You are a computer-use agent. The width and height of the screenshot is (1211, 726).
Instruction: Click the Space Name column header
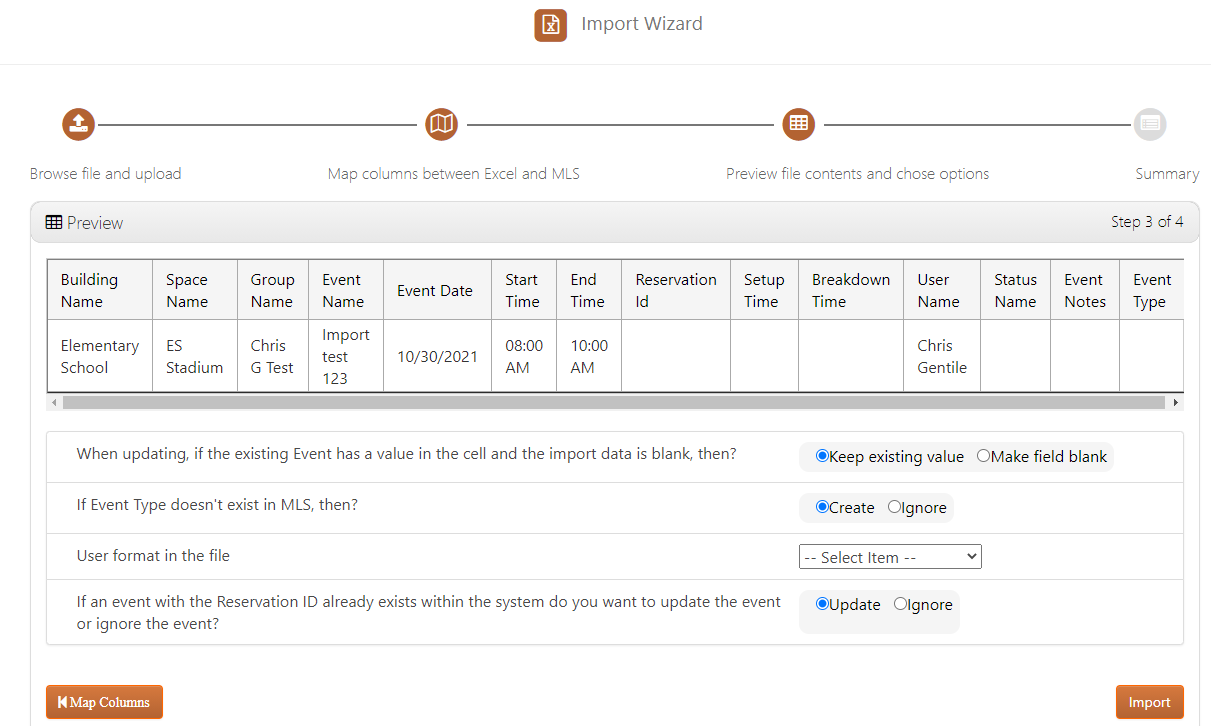[x=195, y=290]
